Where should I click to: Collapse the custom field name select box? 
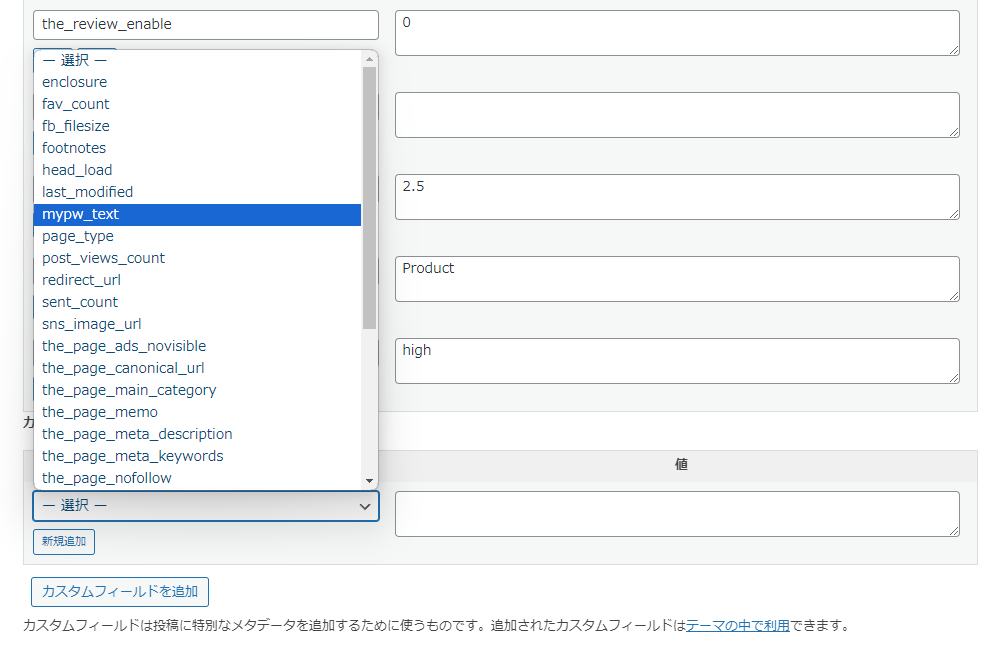(x=205, y=506)
